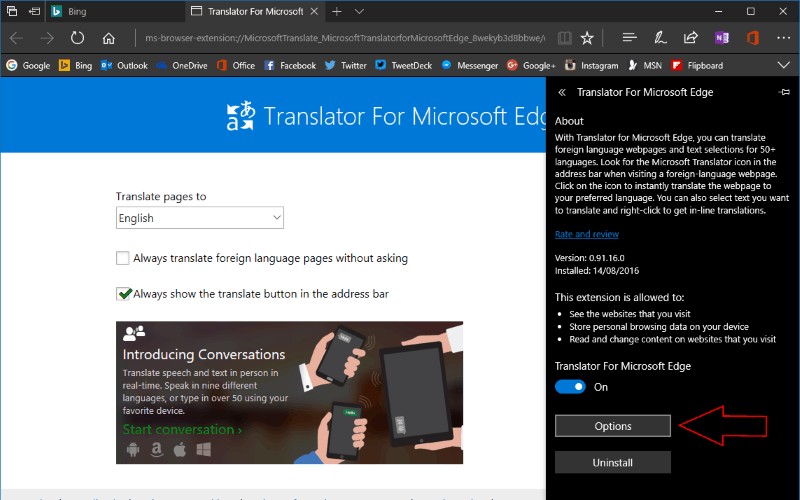800x500 pixels.
Task: Open tabs you've set aside icon
Action: pos(12,11)
